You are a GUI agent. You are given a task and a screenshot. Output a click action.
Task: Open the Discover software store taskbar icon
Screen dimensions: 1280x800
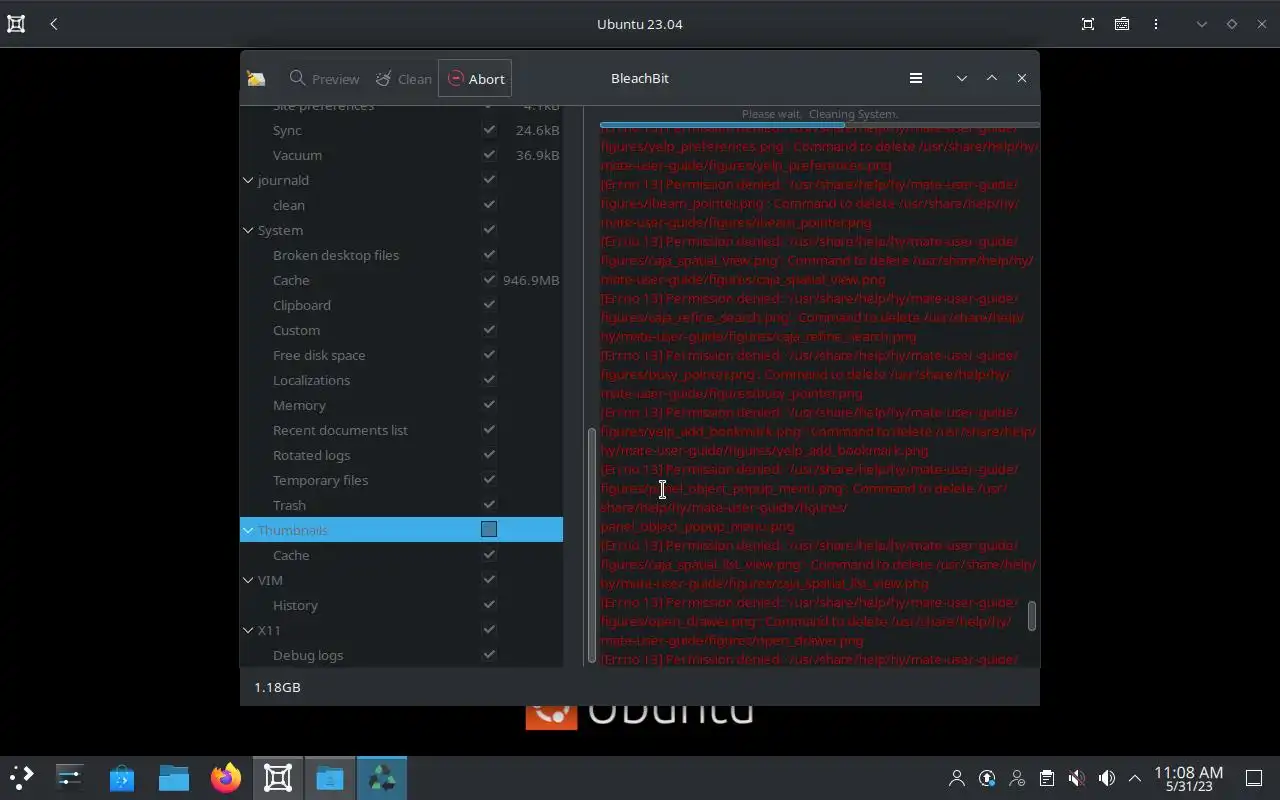click(122, 777)
